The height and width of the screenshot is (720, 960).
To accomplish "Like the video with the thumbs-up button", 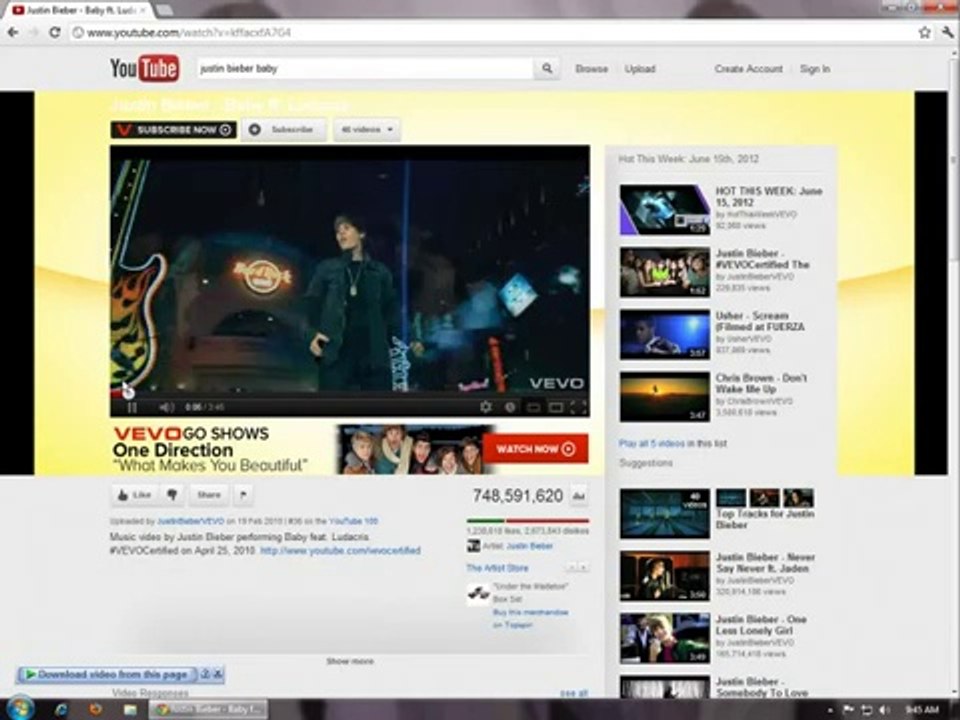I will [x=134, y=495].
